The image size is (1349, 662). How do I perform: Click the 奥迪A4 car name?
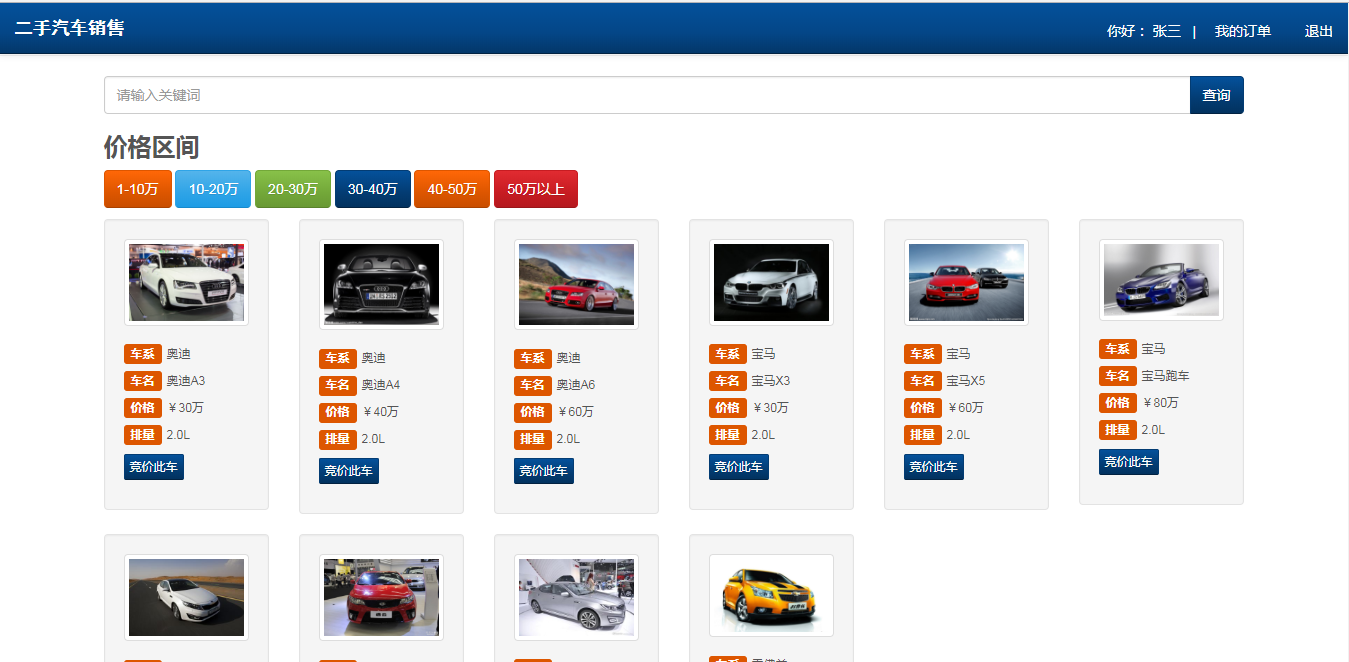381,385
